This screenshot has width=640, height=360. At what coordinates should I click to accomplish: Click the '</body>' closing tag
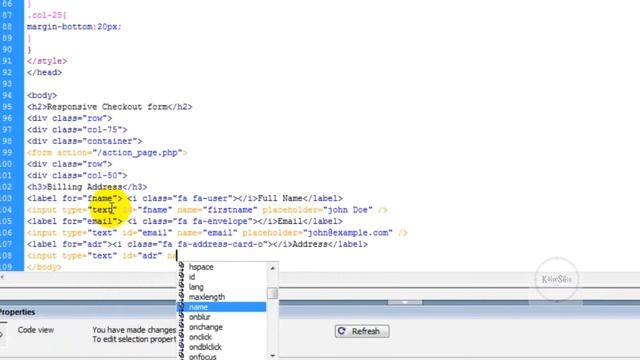pos(44,267)
